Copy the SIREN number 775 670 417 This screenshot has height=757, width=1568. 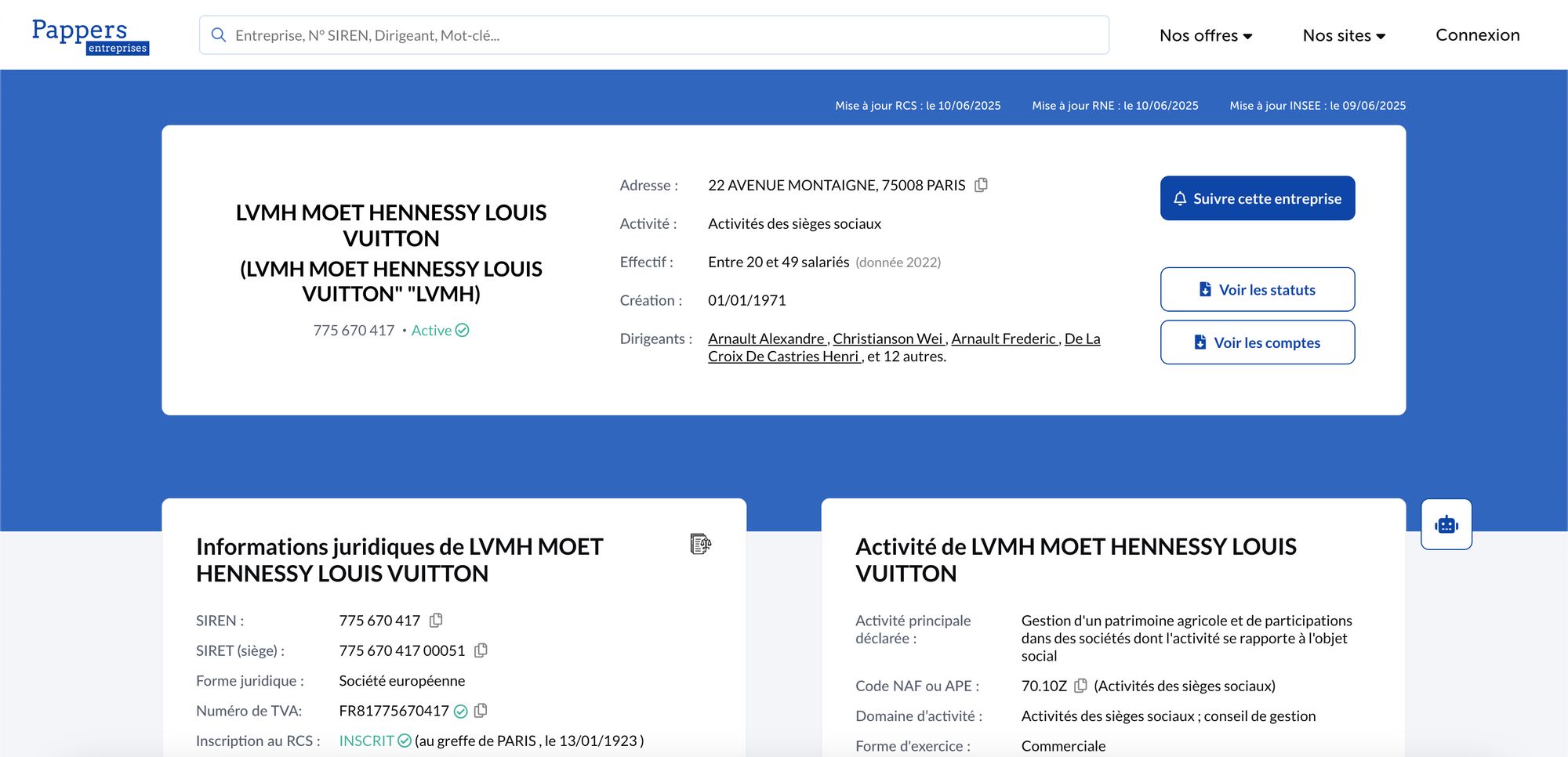pyautogui.click(x=436, y=620)
